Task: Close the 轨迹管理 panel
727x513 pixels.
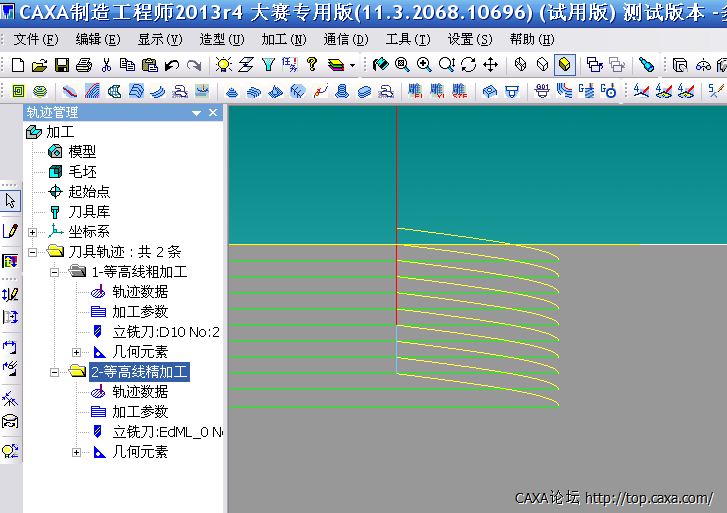Action: 213,113
